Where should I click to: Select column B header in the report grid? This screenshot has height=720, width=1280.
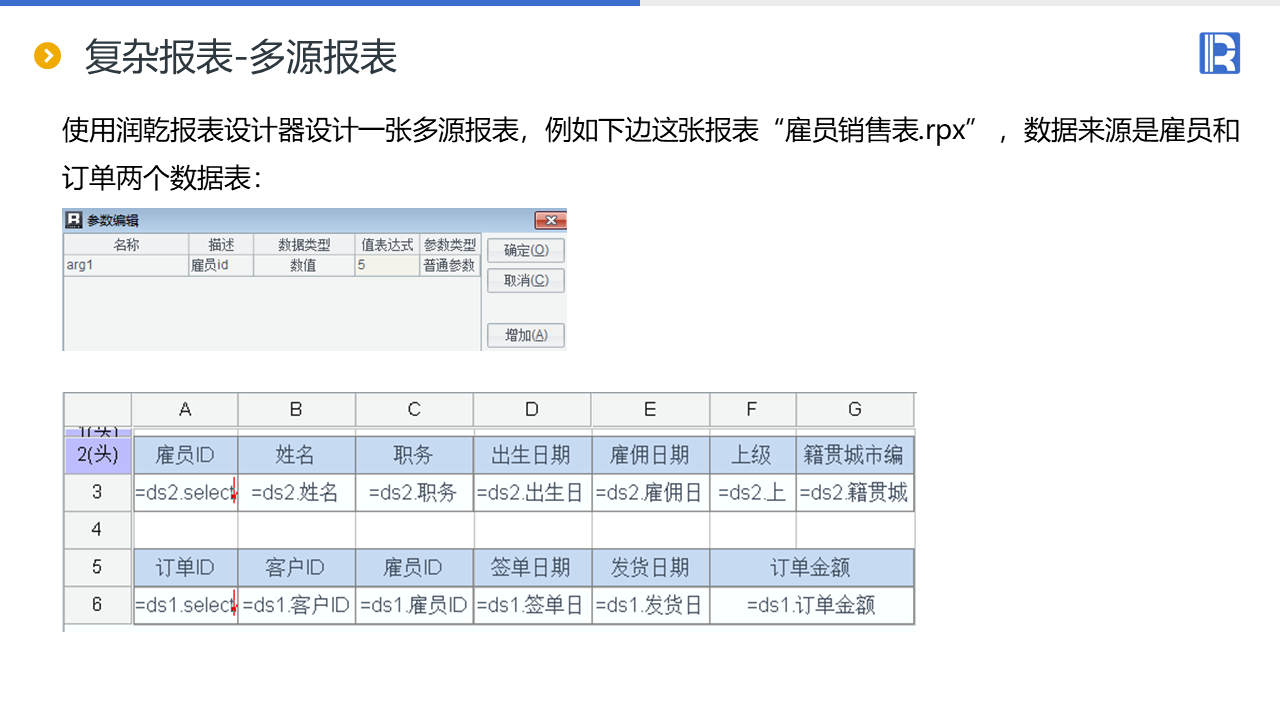pos(296,409)
